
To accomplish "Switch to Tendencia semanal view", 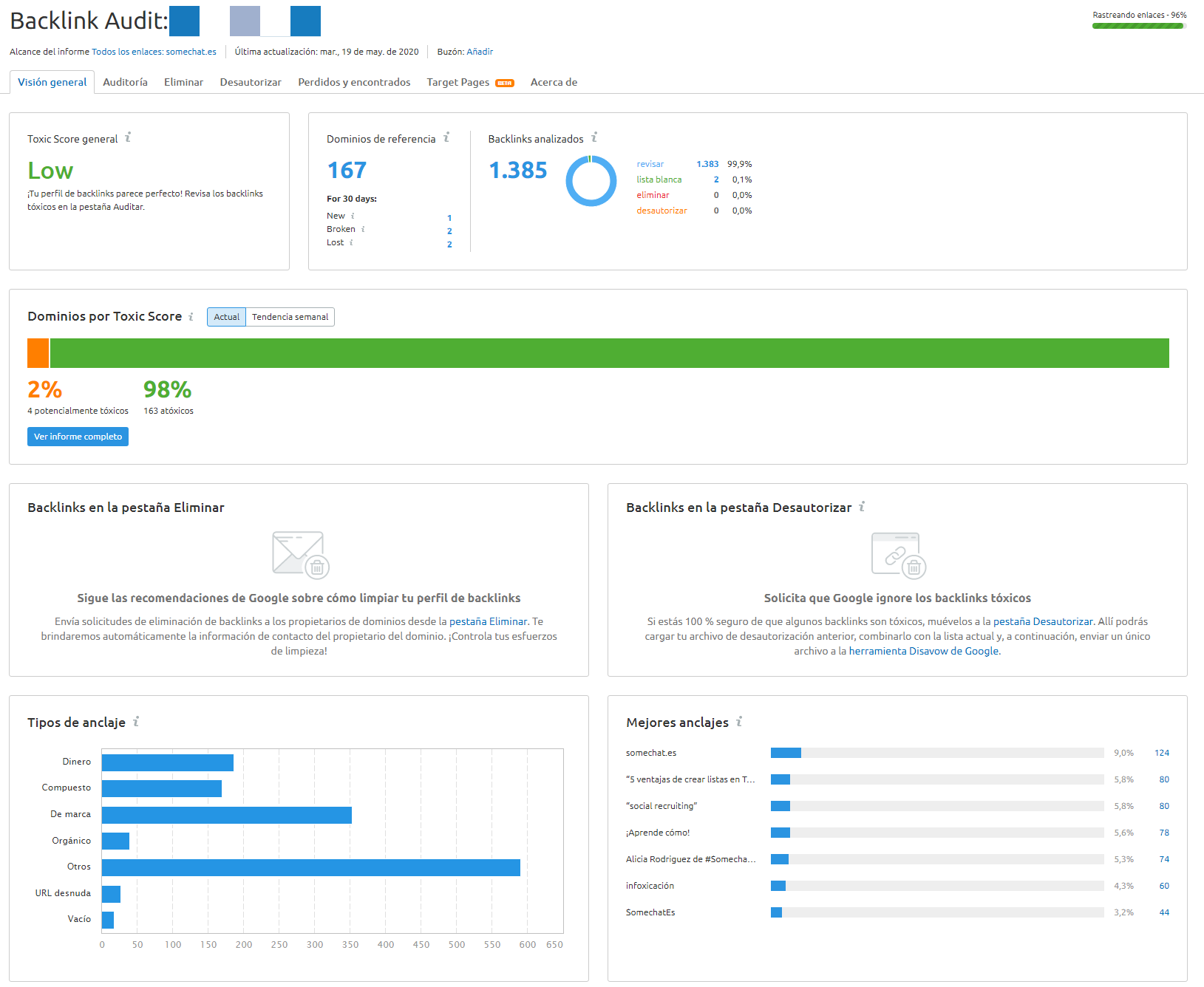I will coord(290,317).
